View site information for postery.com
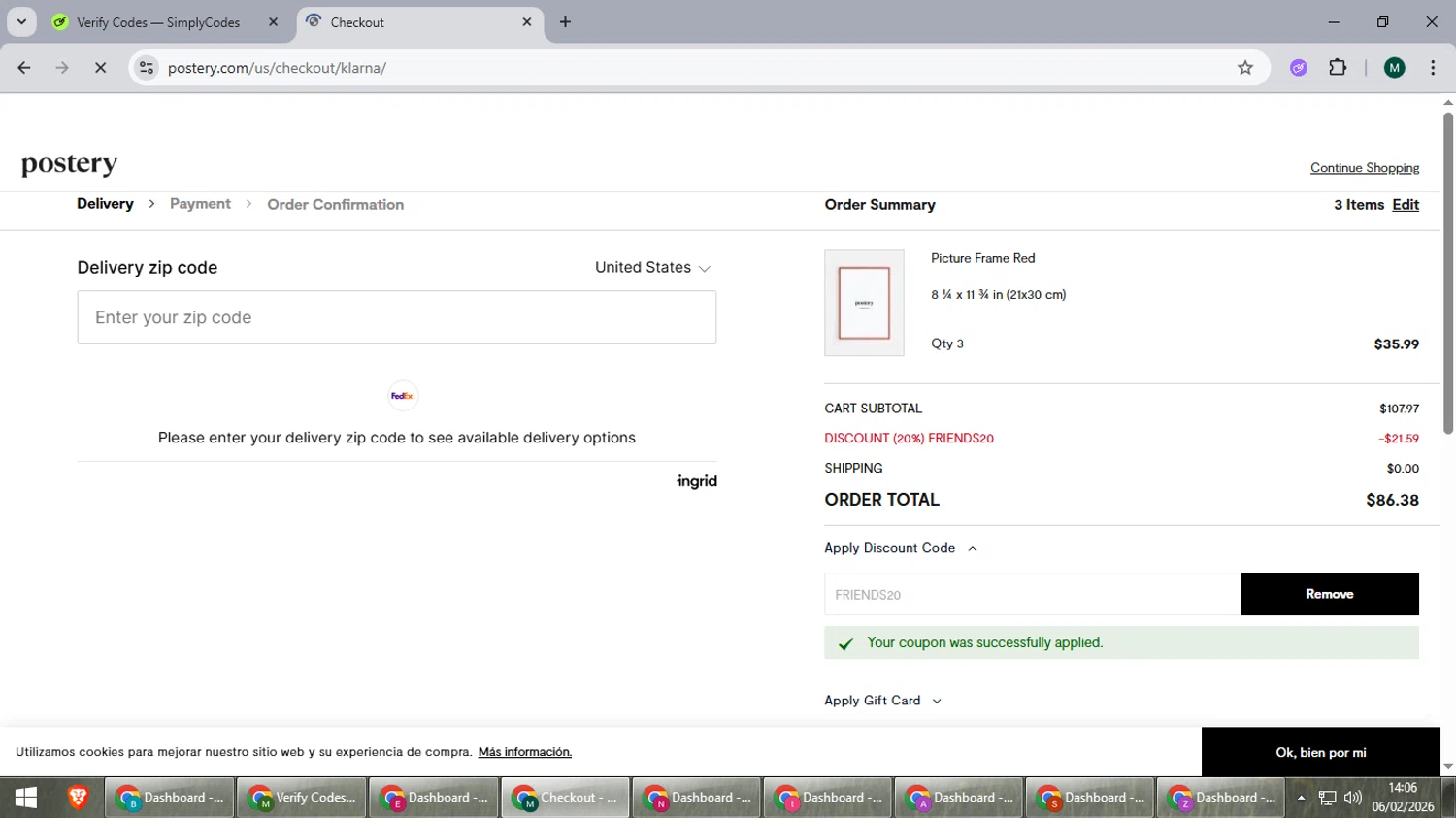1456x818 pixels. [147, 68]
